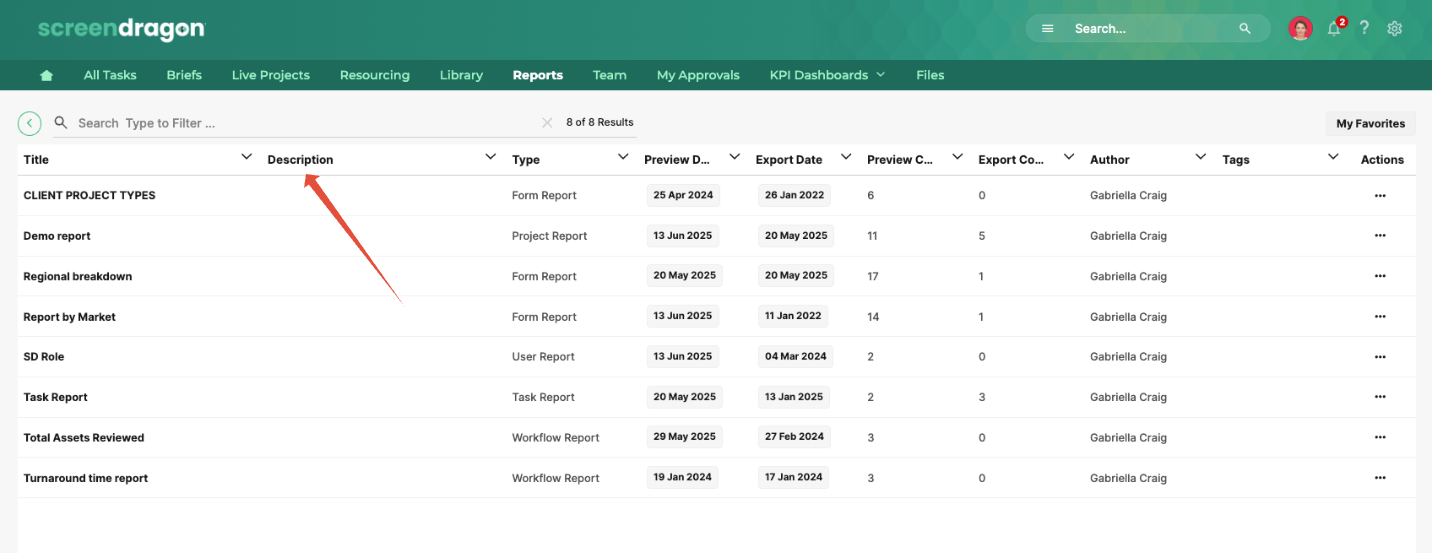Expand the Author column dropdown
Viewport: 1432px width, 553px height.
pos(1201,157)
